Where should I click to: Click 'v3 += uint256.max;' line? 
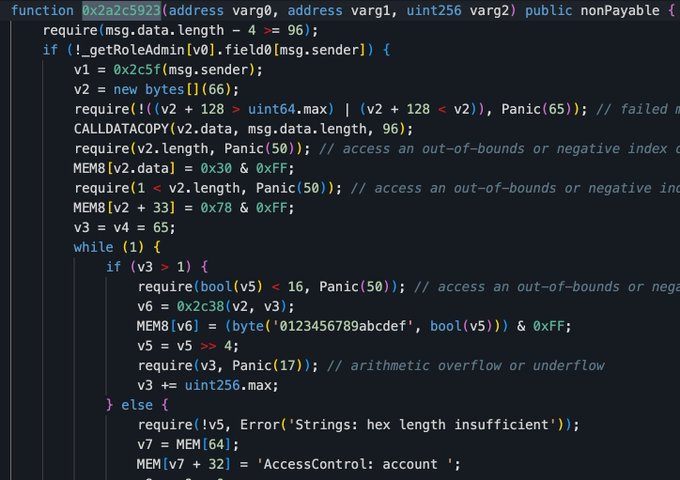pos(208,385)
